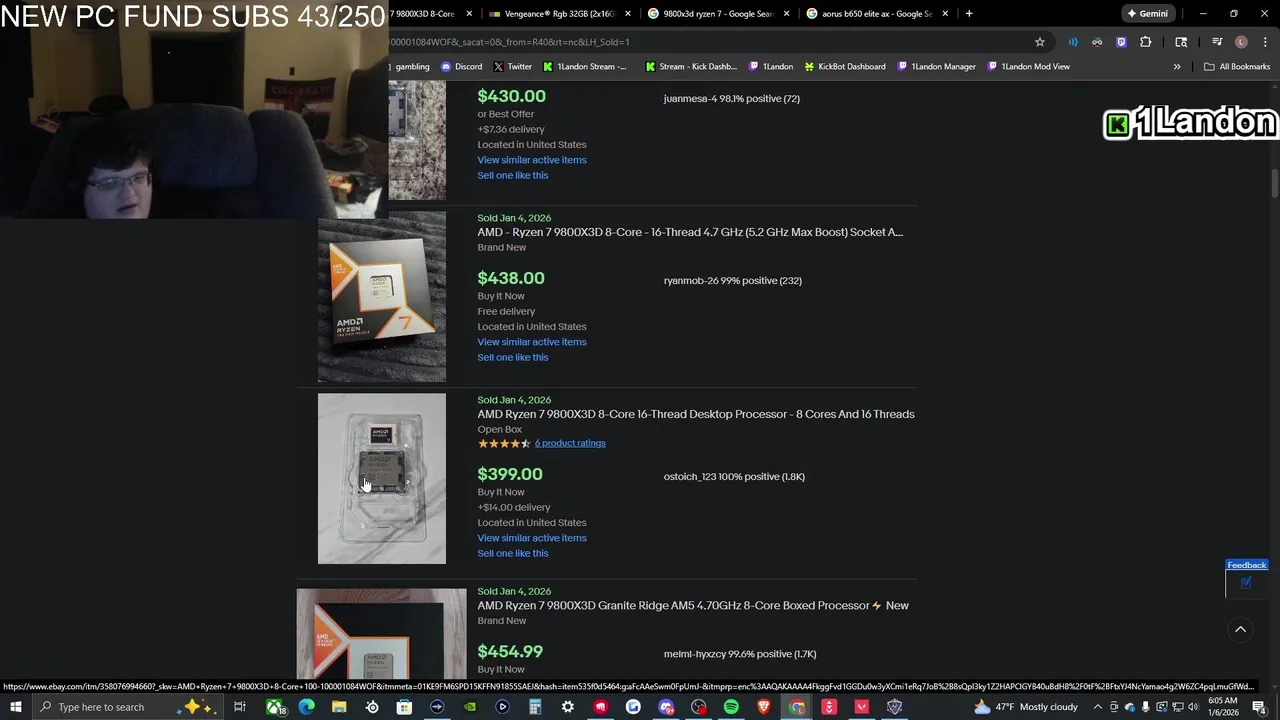Click seller ryanmob-26 99% positive text
The image size is (1280, 720).
tap(733, 281)
